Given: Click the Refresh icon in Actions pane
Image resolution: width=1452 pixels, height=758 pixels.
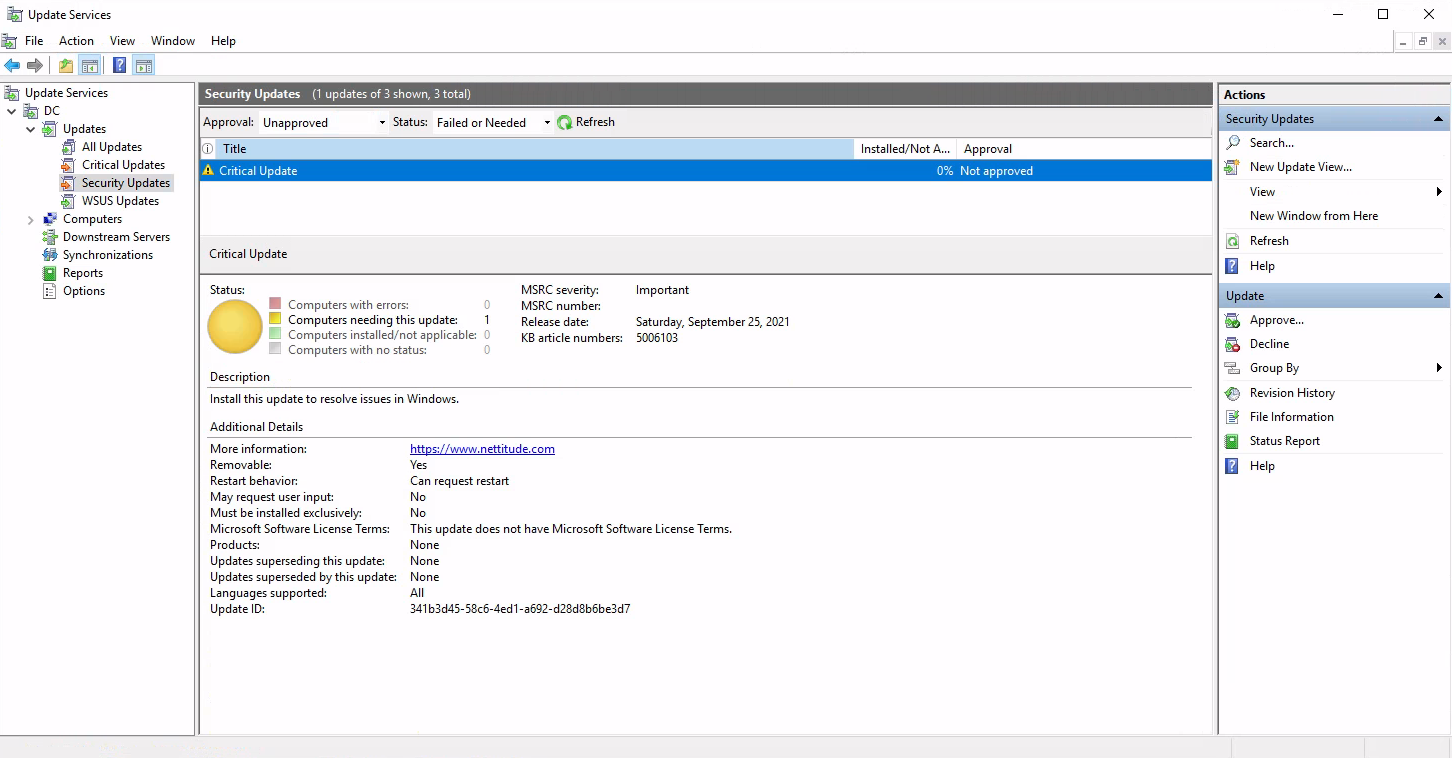Looking at the screenshot, I should click(1233, 241).
